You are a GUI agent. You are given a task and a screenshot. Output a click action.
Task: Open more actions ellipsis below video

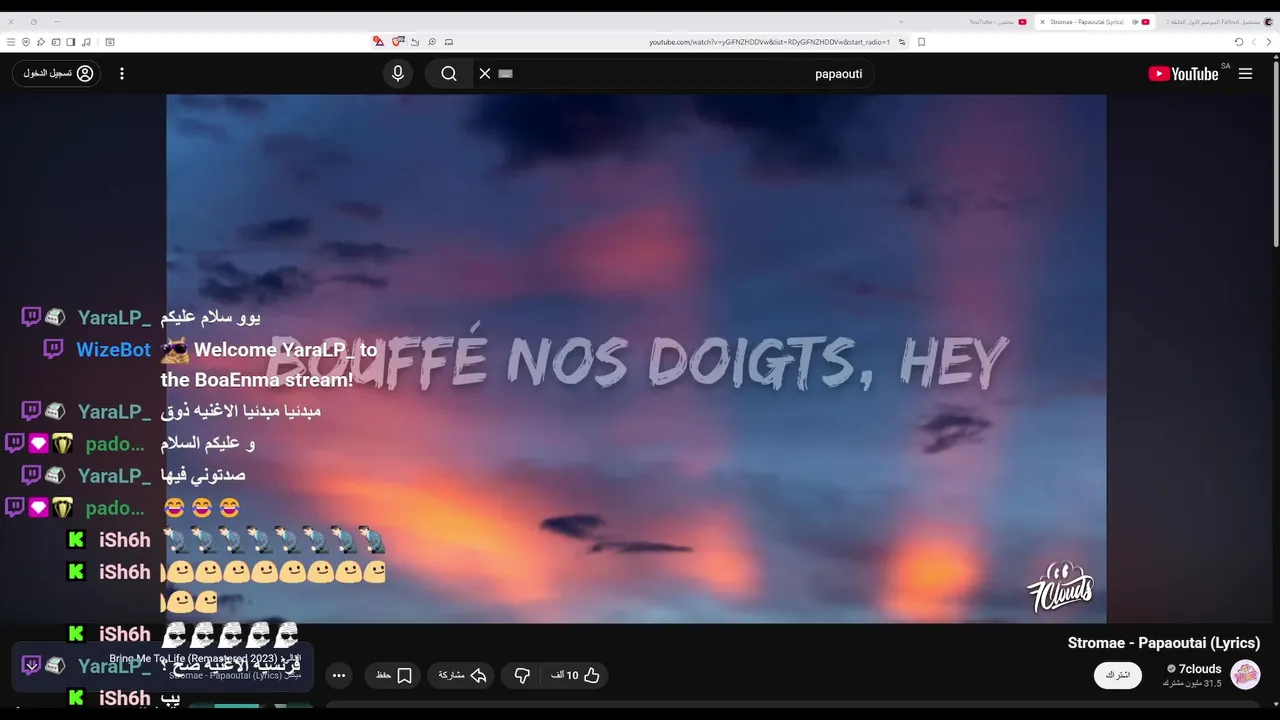tap(339, 675)
